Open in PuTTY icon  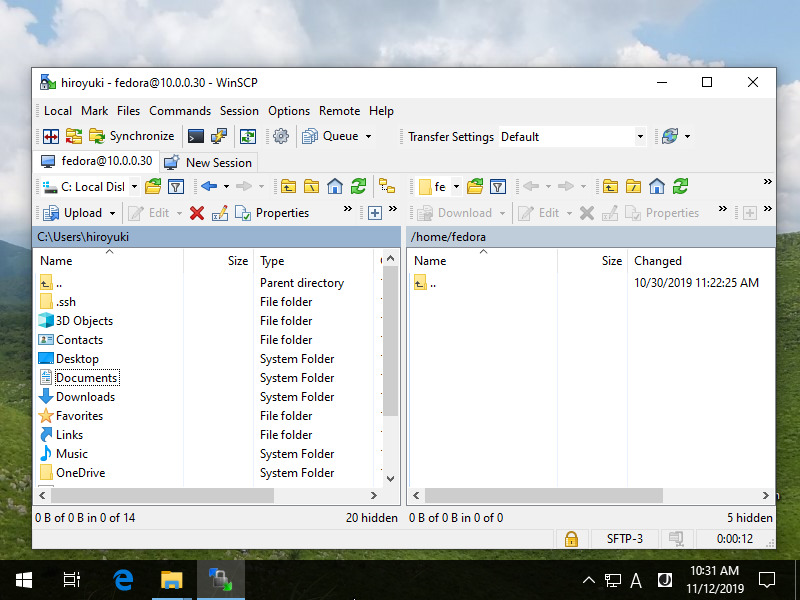(218, 136)
